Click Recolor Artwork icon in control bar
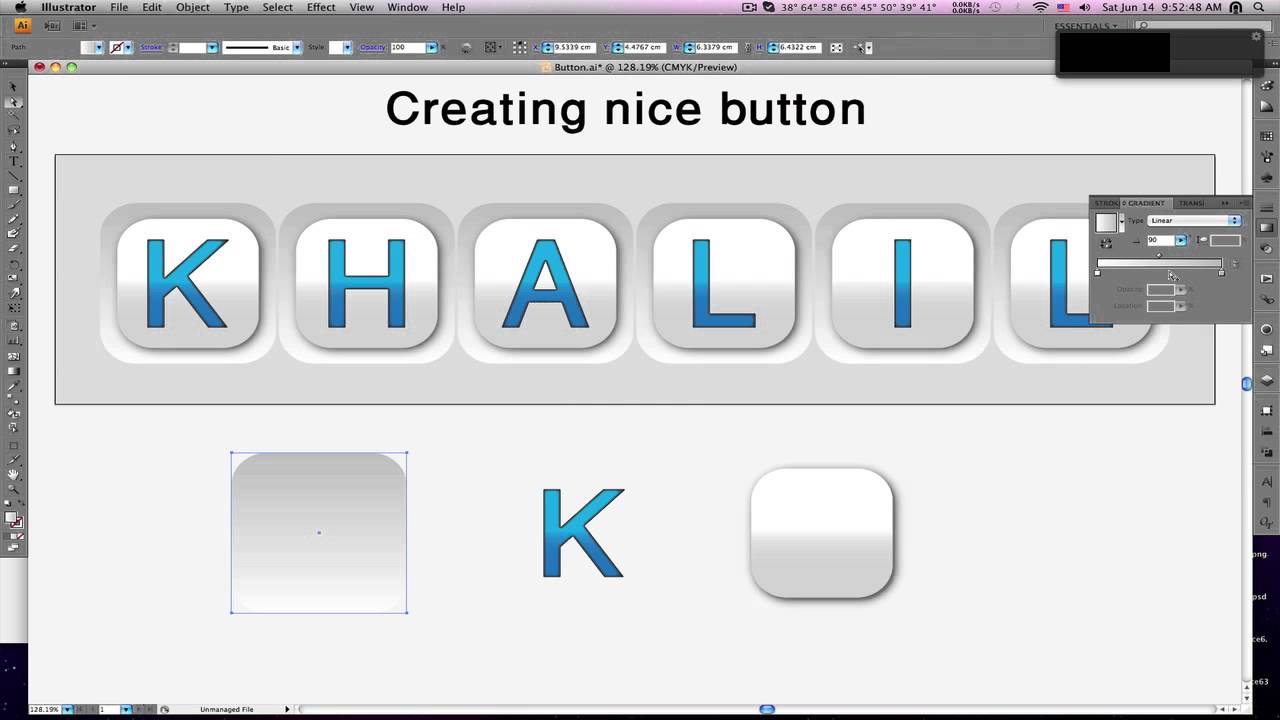1280x720 pixels. click(465, 47)
